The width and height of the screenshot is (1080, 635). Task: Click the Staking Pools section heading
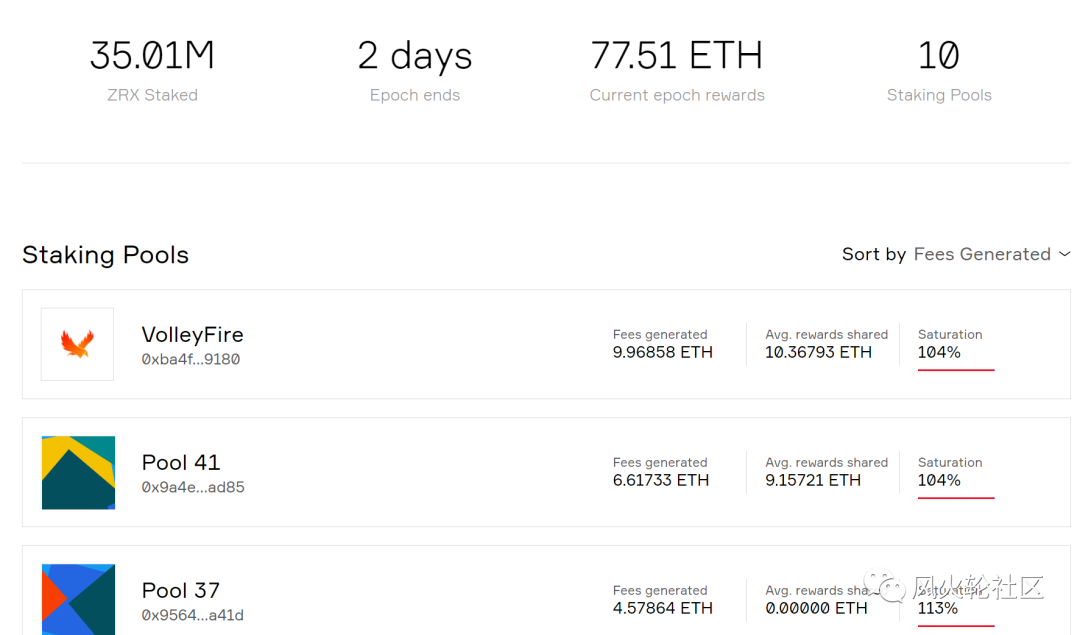point(105,255)
